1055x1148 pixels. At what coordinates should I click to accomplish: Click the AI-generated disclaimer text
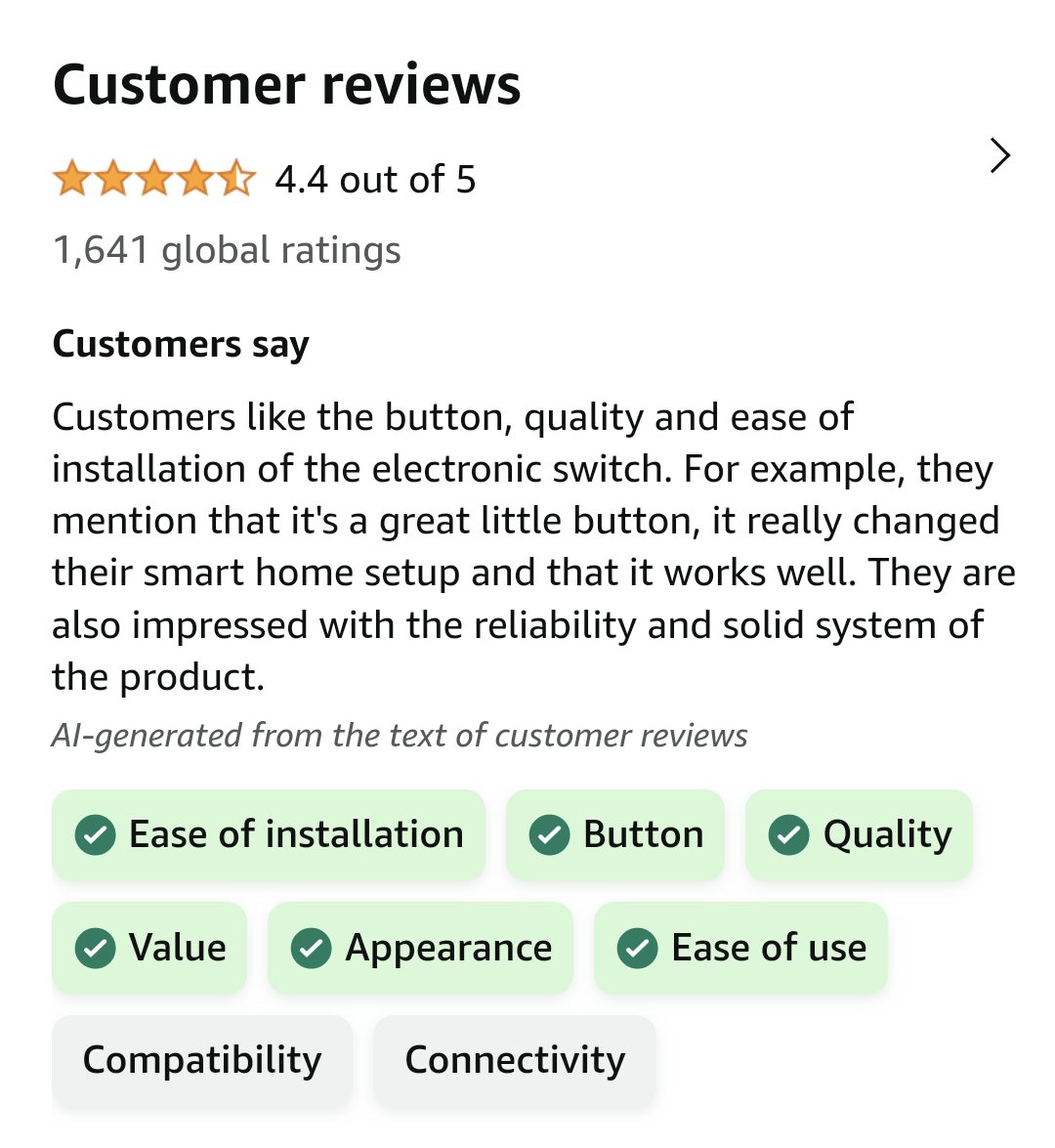tap(400, 735)
